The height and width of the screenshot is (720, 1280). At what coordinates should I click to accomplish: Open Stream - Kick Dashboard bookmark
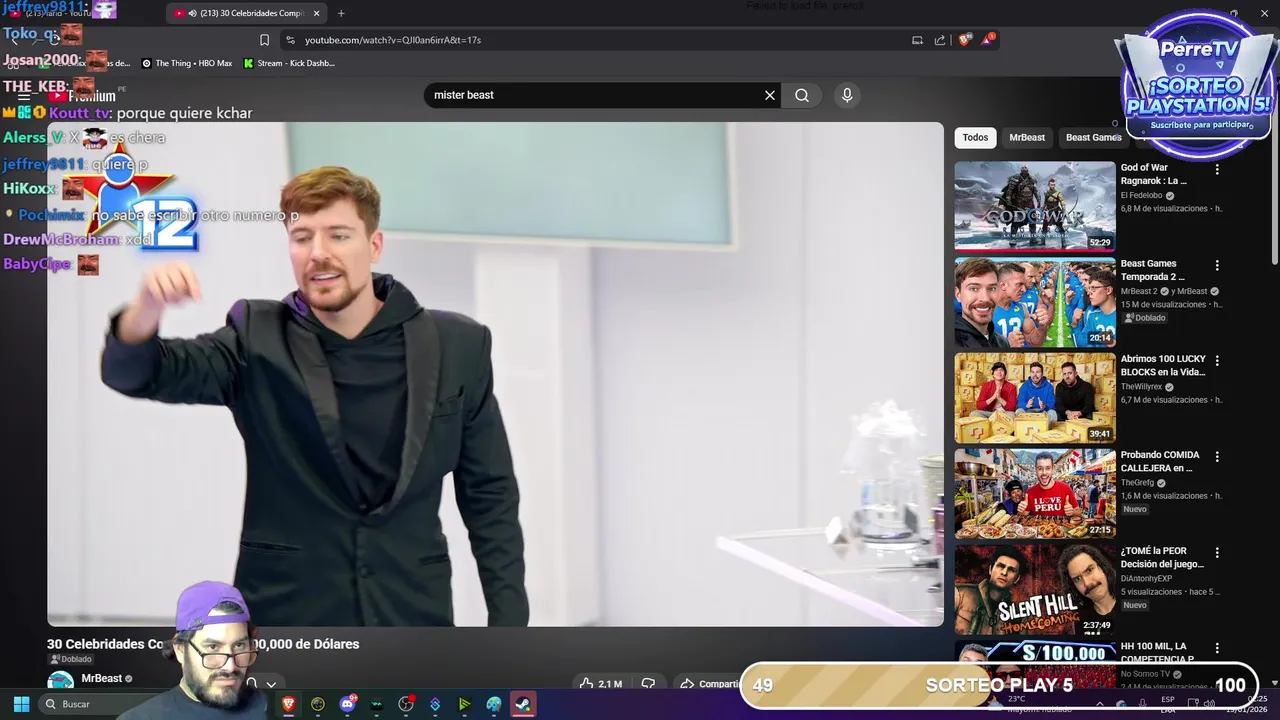289,63
